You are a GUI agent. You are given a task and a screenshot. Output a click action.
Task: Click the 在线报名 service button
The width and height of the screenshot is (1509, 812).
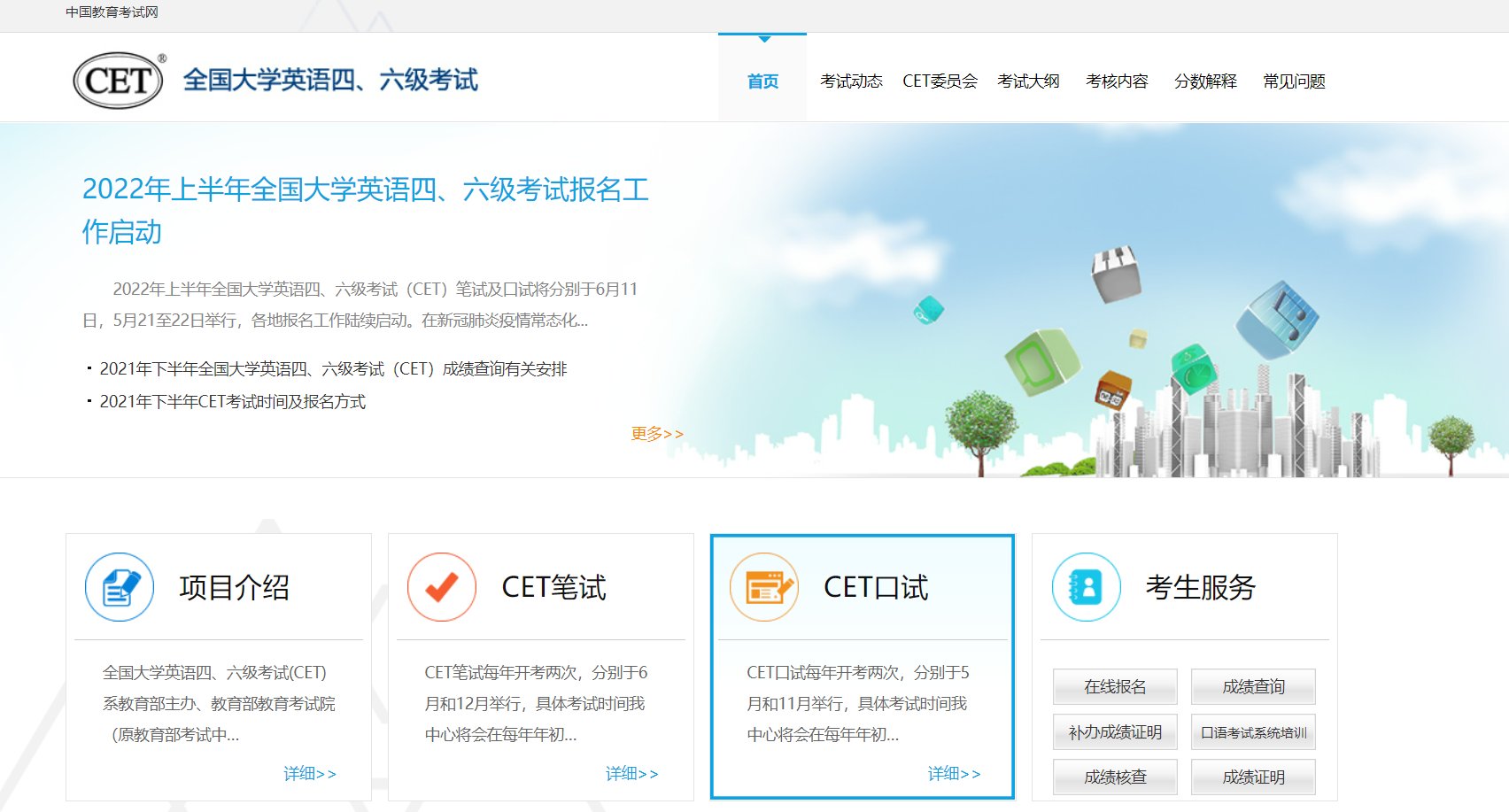click(x=1115, y=686)
